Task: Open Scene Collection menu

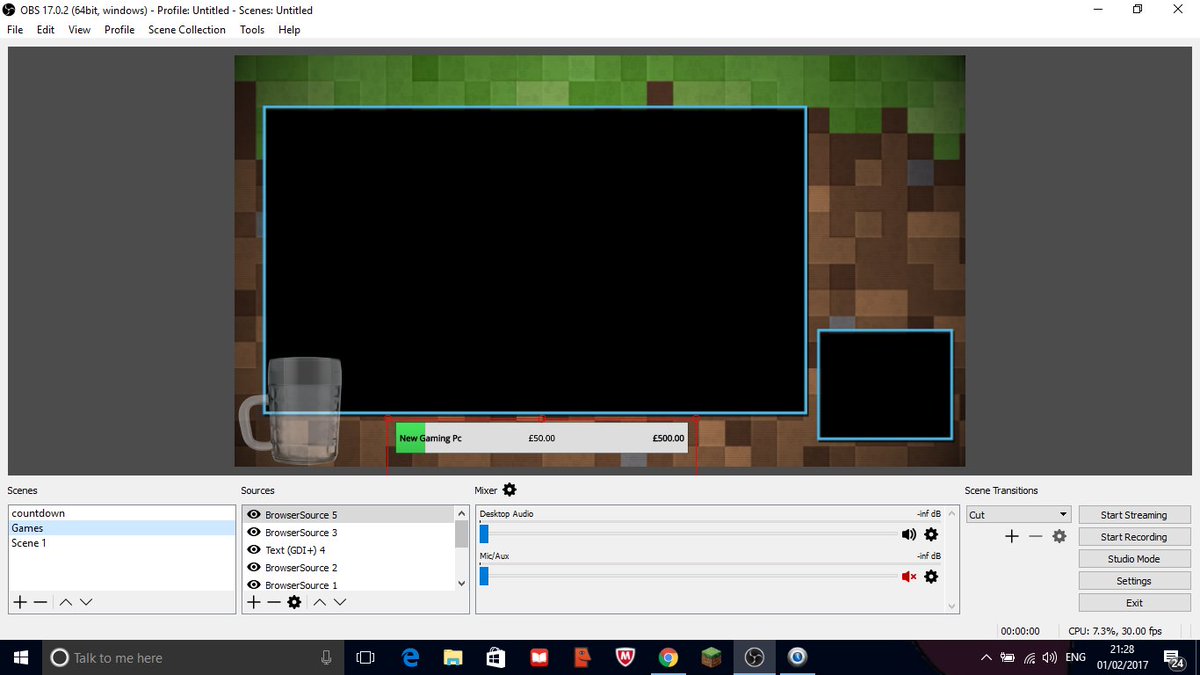Action: pyautogui.click(x=187, y=30)
